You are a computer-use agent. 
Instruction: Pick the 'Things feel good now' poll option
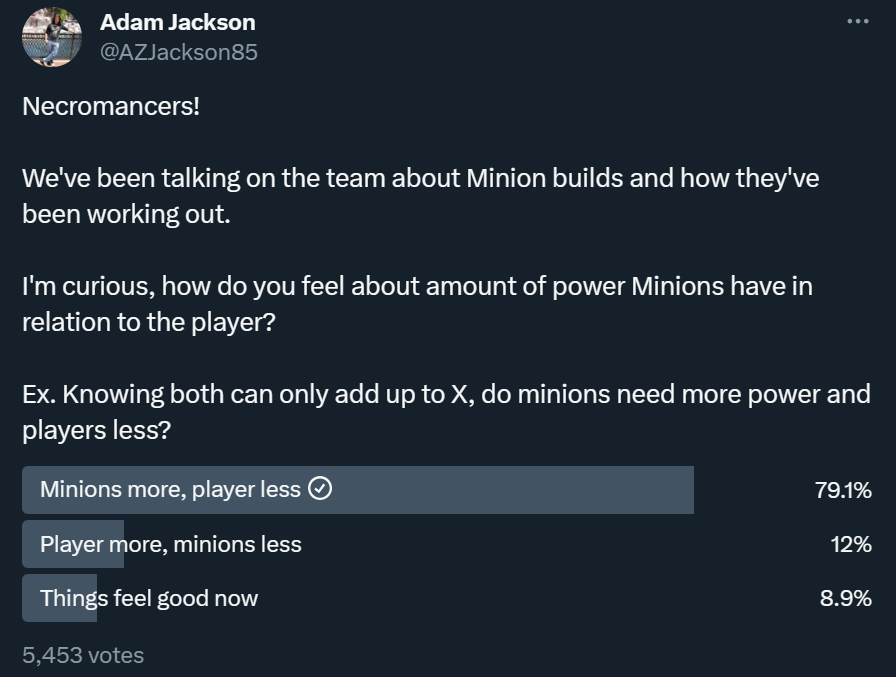(149, 598)
